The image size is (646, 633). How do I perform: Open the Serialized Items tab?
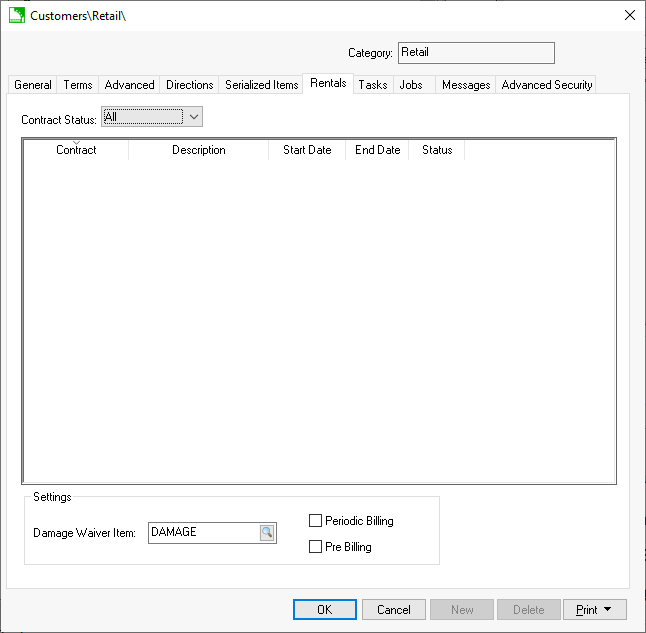pyautogui.click(x=262, y=86)
